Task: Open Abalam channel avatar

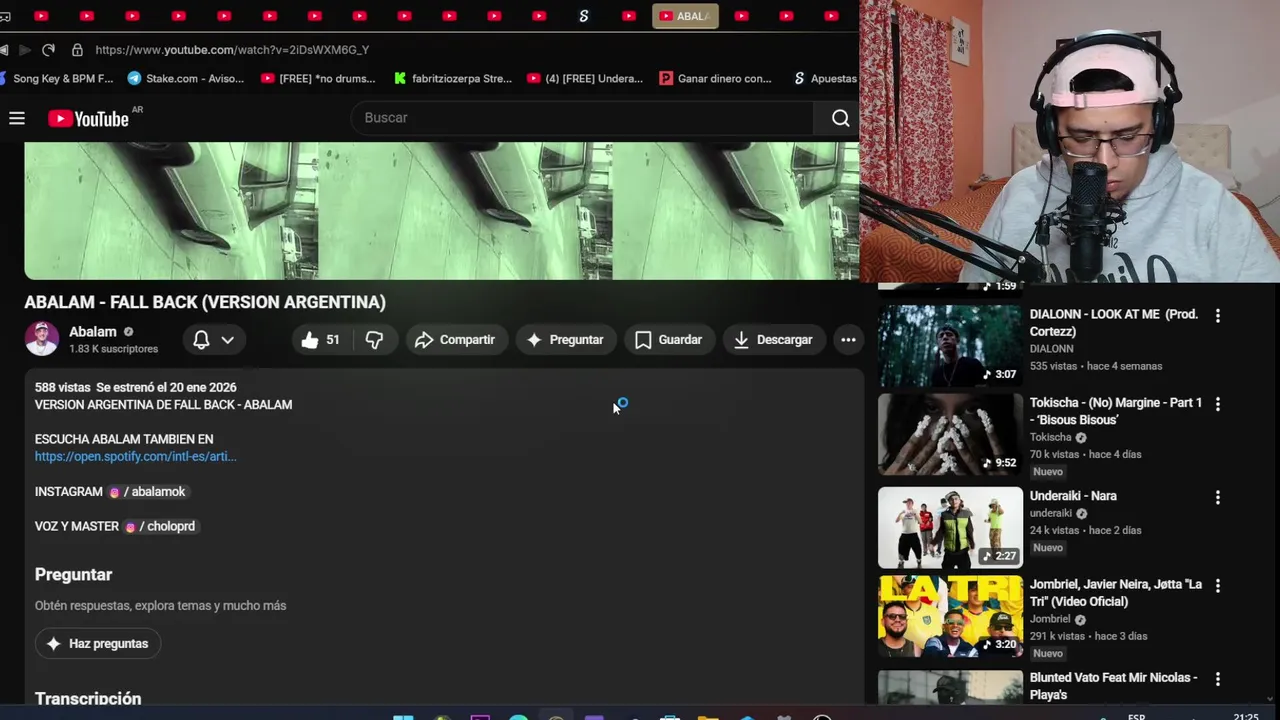Action: (41, 339)
